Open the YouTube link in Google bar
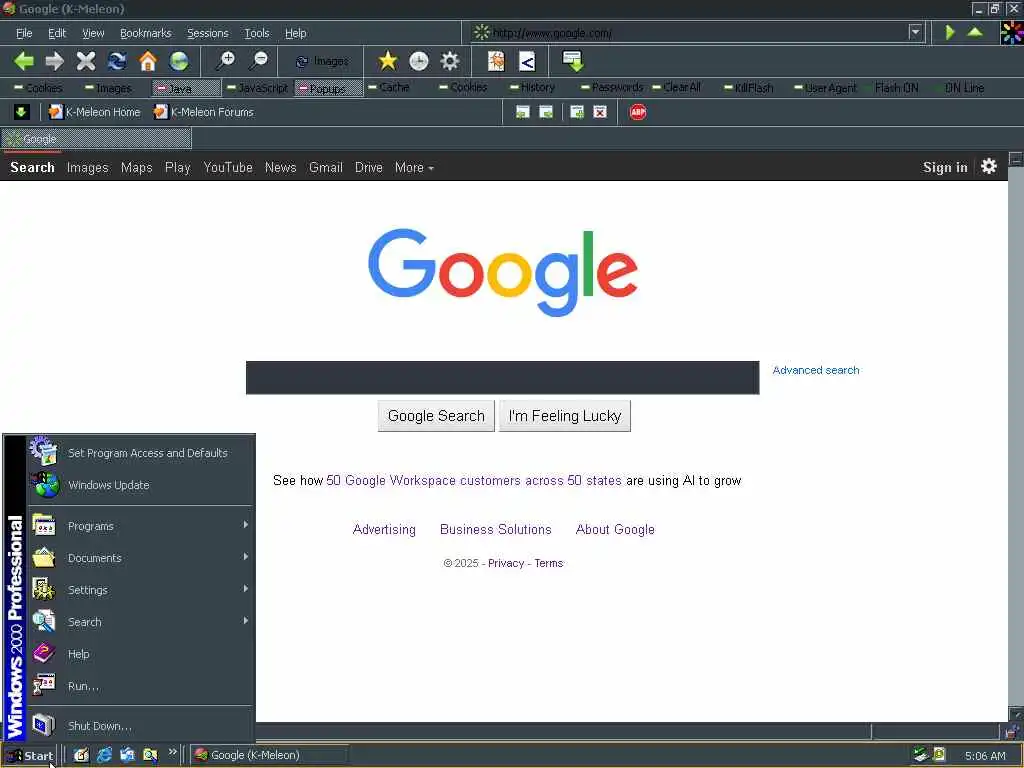1024x768 pixels. tap(228, 168)
